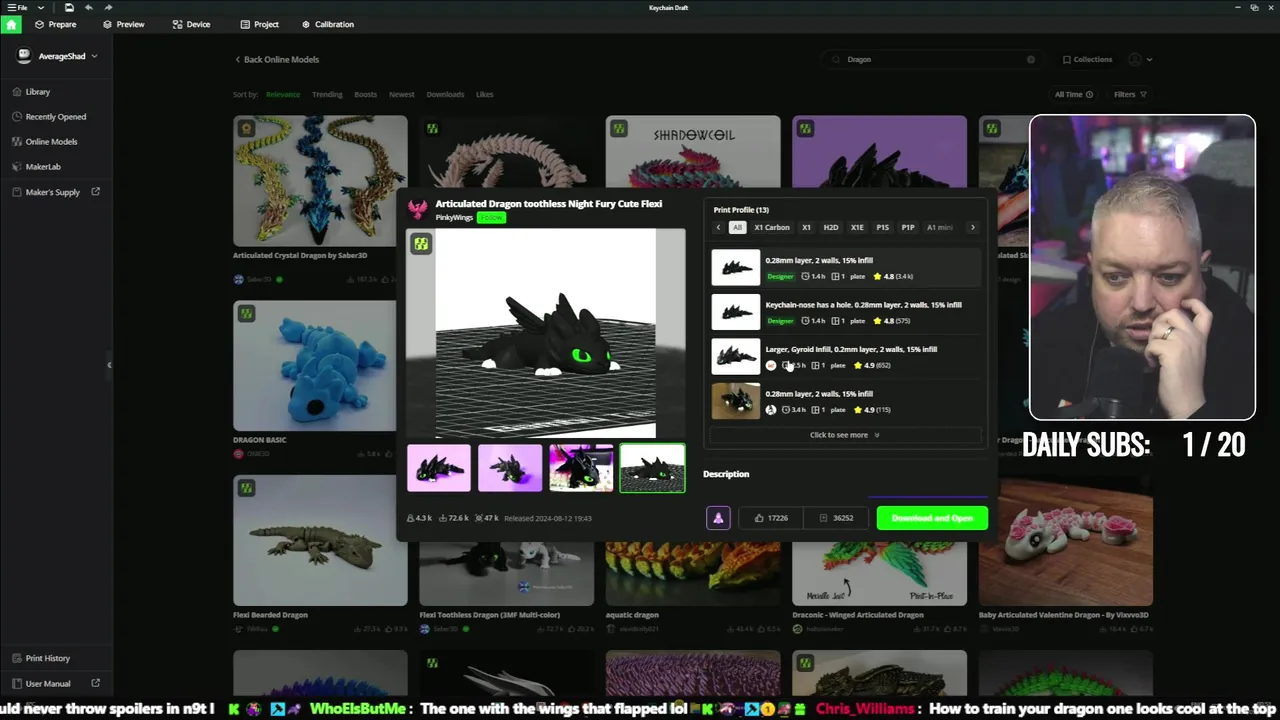Open MakerLab in the sidebar
The width and height of the screenshot is (1280, 720).
point(36,167)
